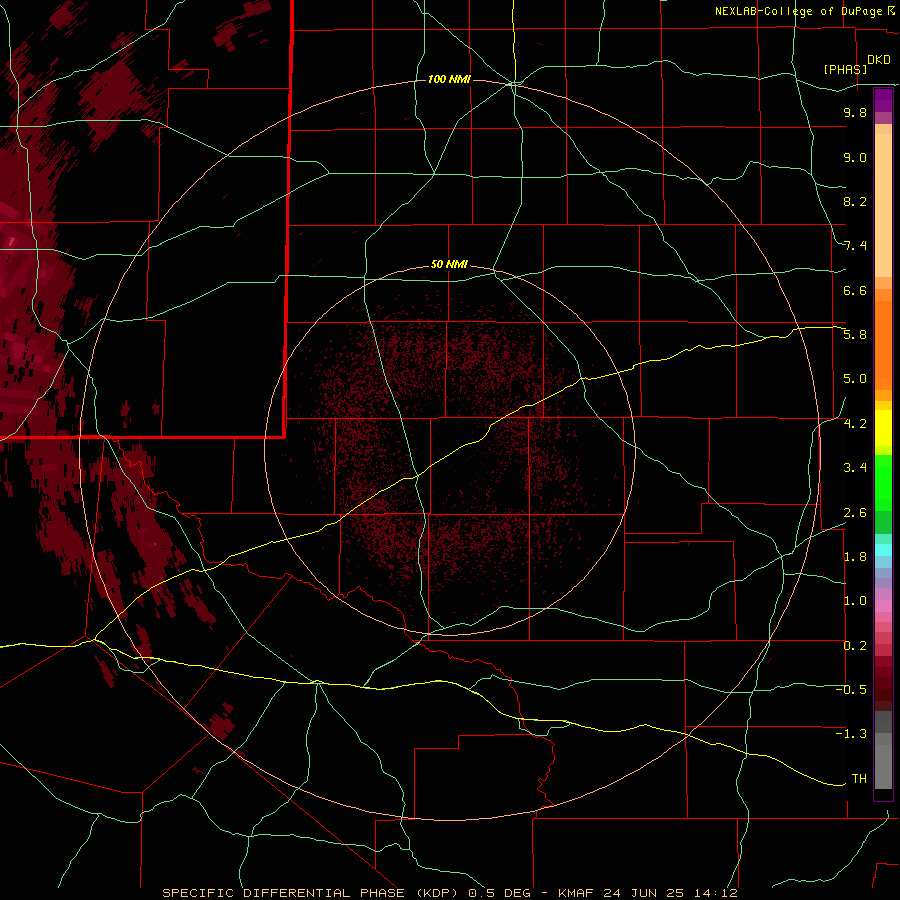
Task: Click the 9.0 value on the color scale
Action: pos(855,157)
